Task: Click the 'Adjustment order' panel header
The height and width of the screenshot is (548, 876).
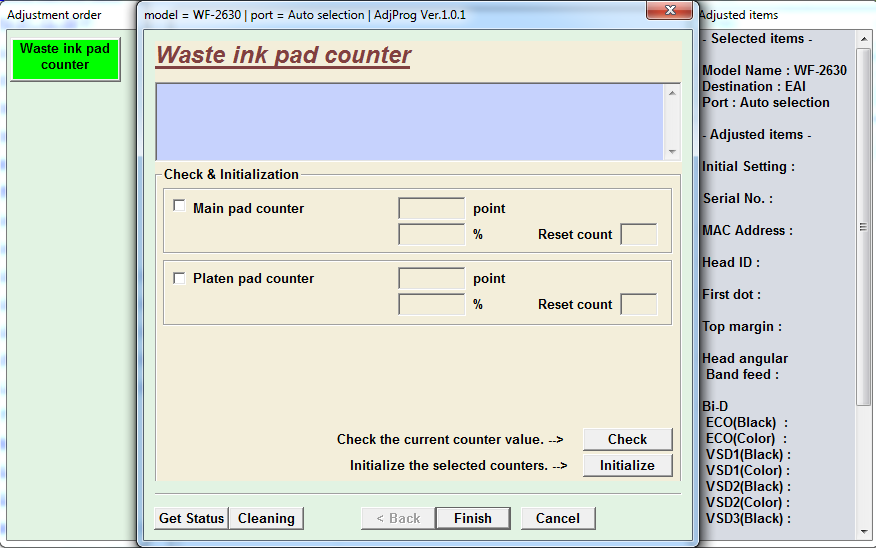Action: (x=54, y=15)
